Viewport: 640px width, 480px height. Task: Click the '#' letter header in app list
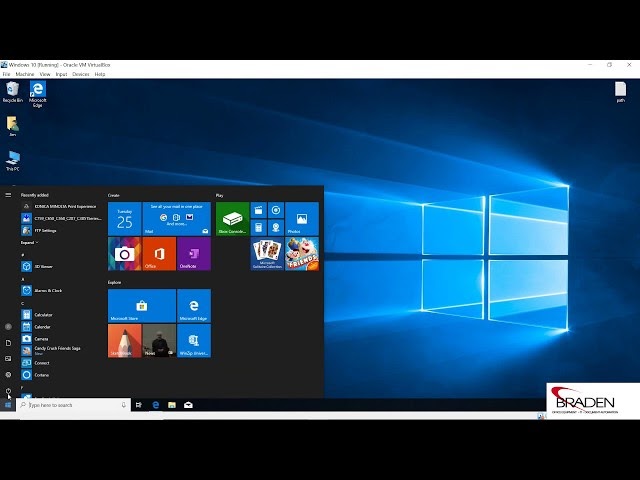coord(22,255)
